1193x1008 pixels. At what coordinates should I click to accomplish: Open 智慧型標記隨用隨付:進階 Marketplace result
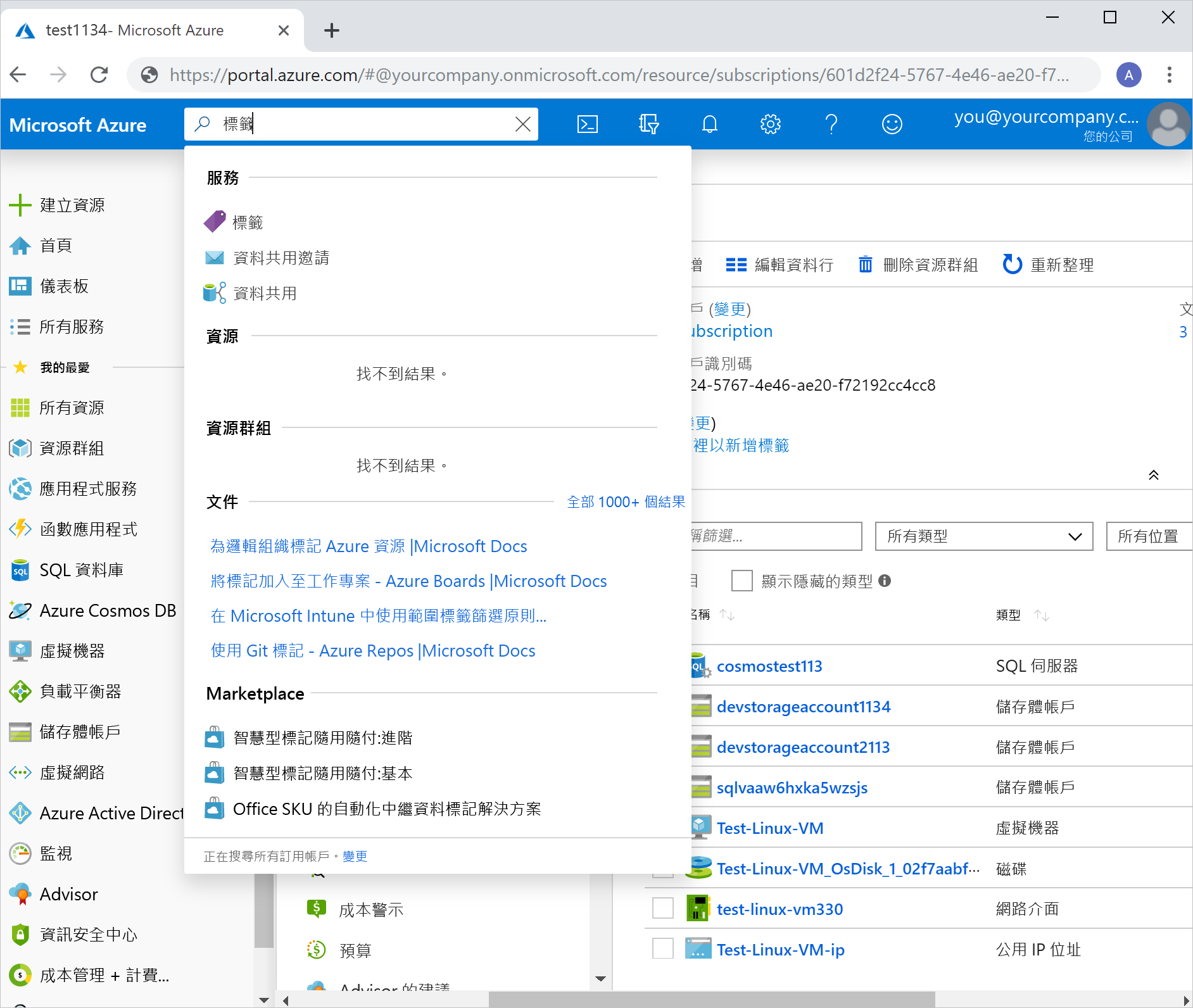309,738
